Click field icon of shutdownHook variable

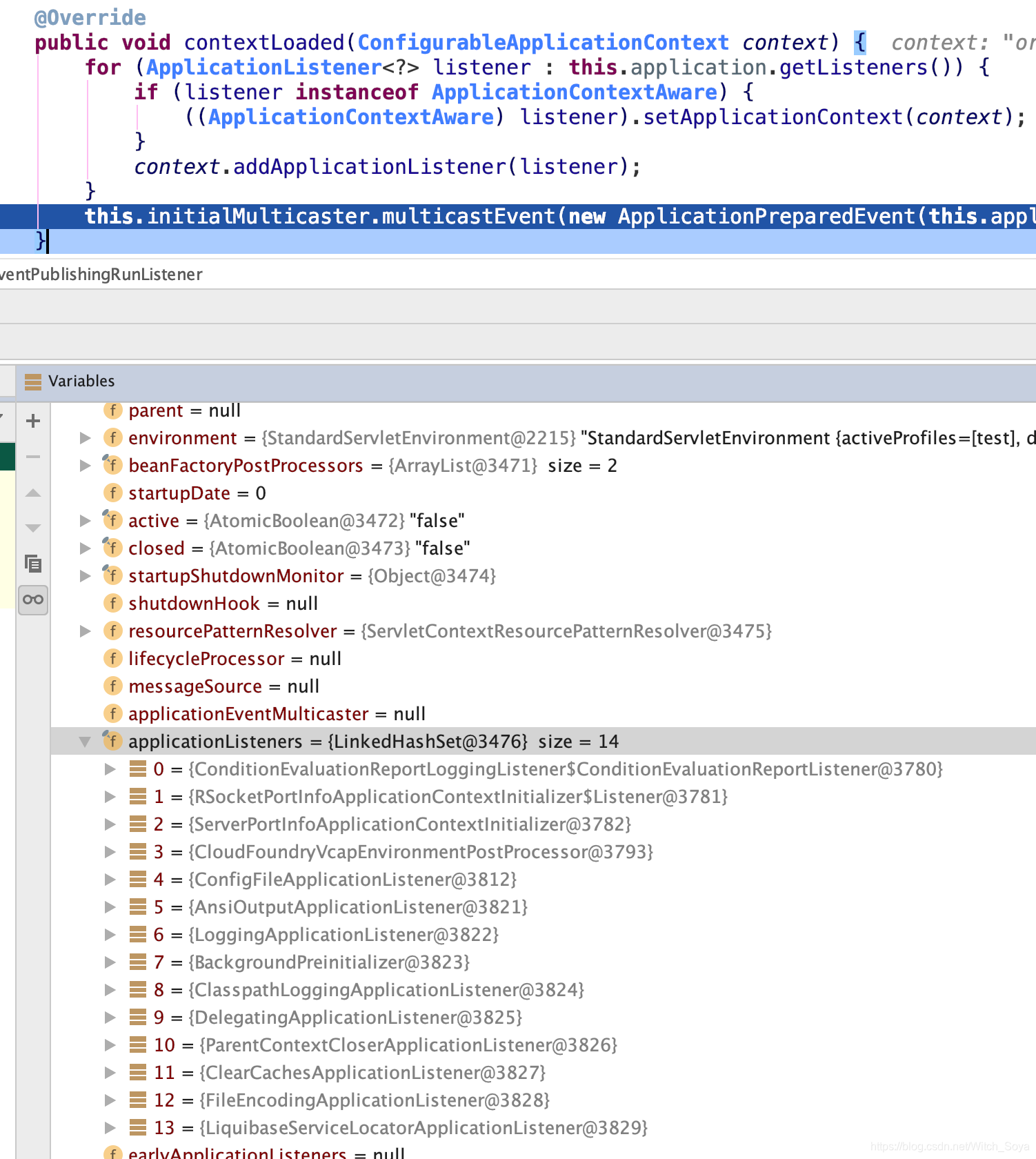click(x=112, y=603)
